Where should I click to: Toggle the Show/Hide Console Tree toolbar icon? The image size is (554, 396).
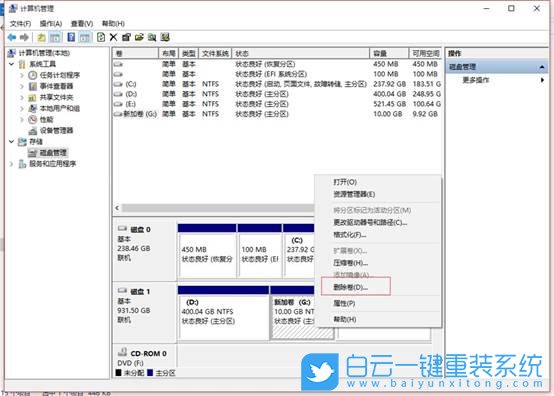tap(55, 37)
